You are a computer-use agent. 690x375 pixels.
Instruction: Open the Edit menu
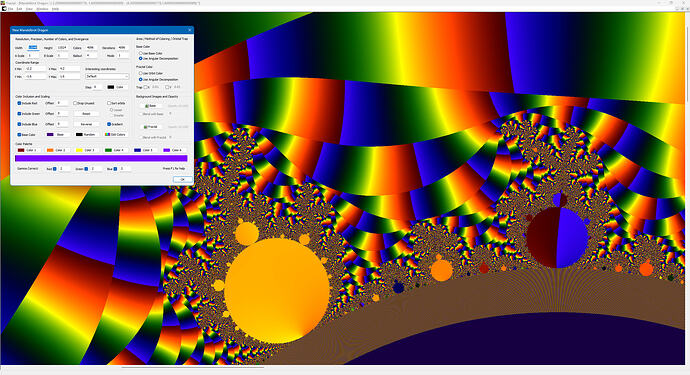coord(19,9)
